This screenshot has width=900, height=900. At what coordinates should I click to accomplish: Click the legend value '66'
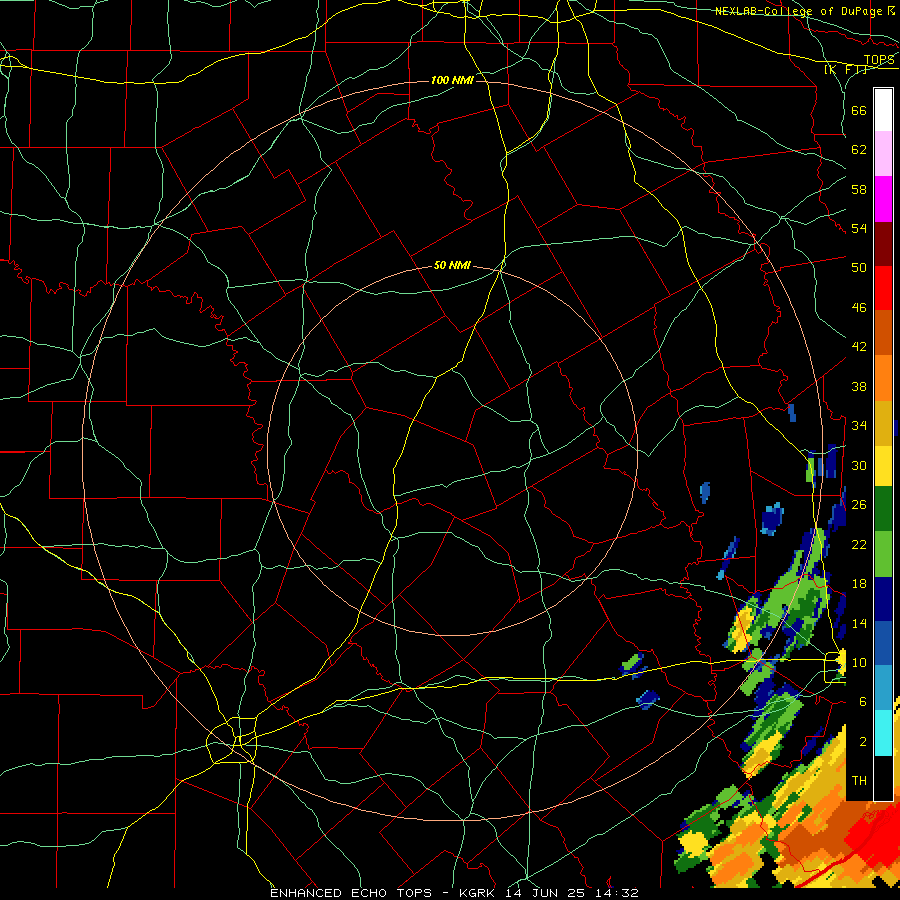click(x=859, y=111)
